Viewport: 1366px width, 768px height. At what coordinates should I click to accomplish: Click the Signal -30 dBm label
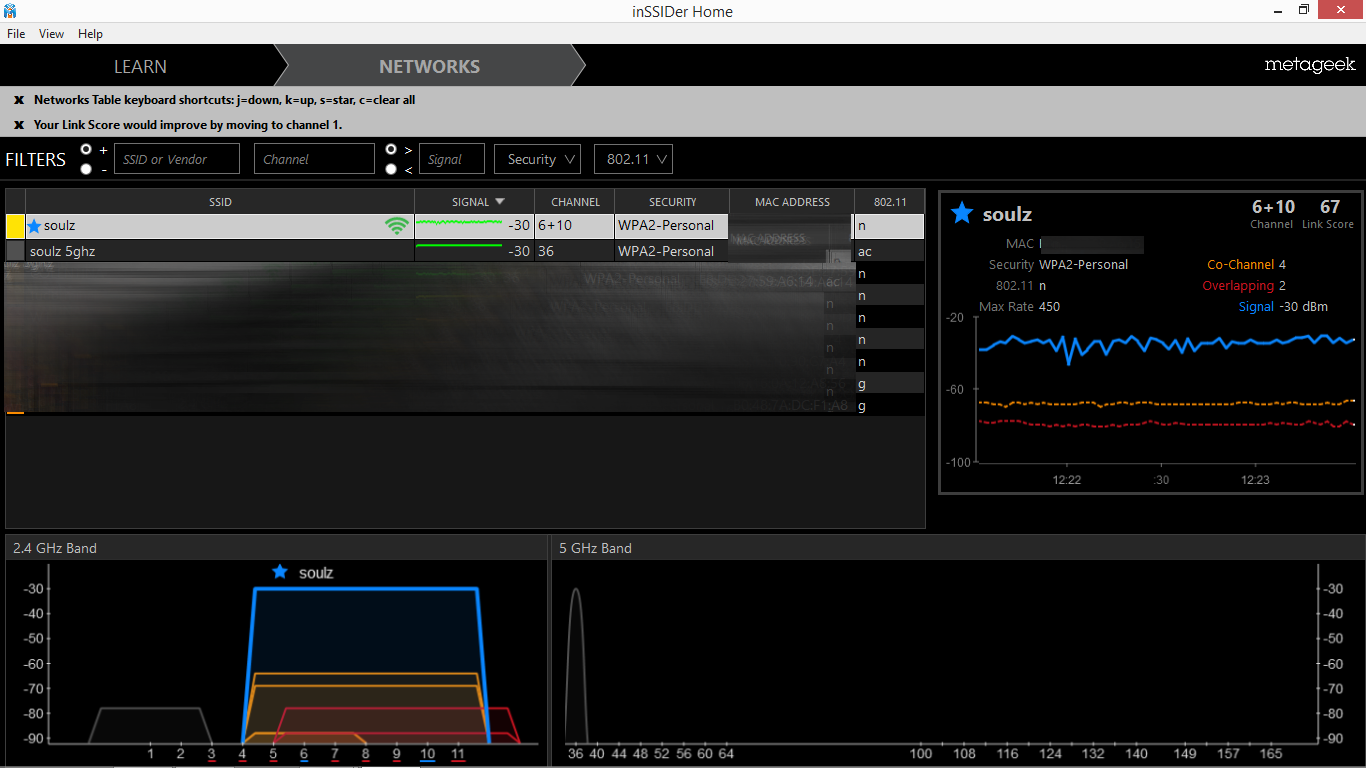1283,307
